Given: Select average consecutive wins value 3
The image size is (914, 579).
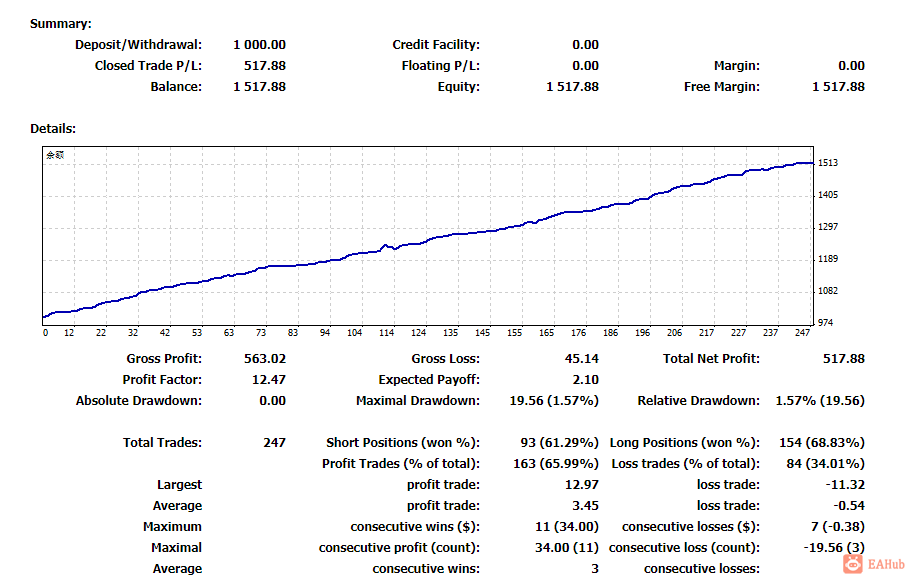Looking at the screenshot, I should point(595,569).
